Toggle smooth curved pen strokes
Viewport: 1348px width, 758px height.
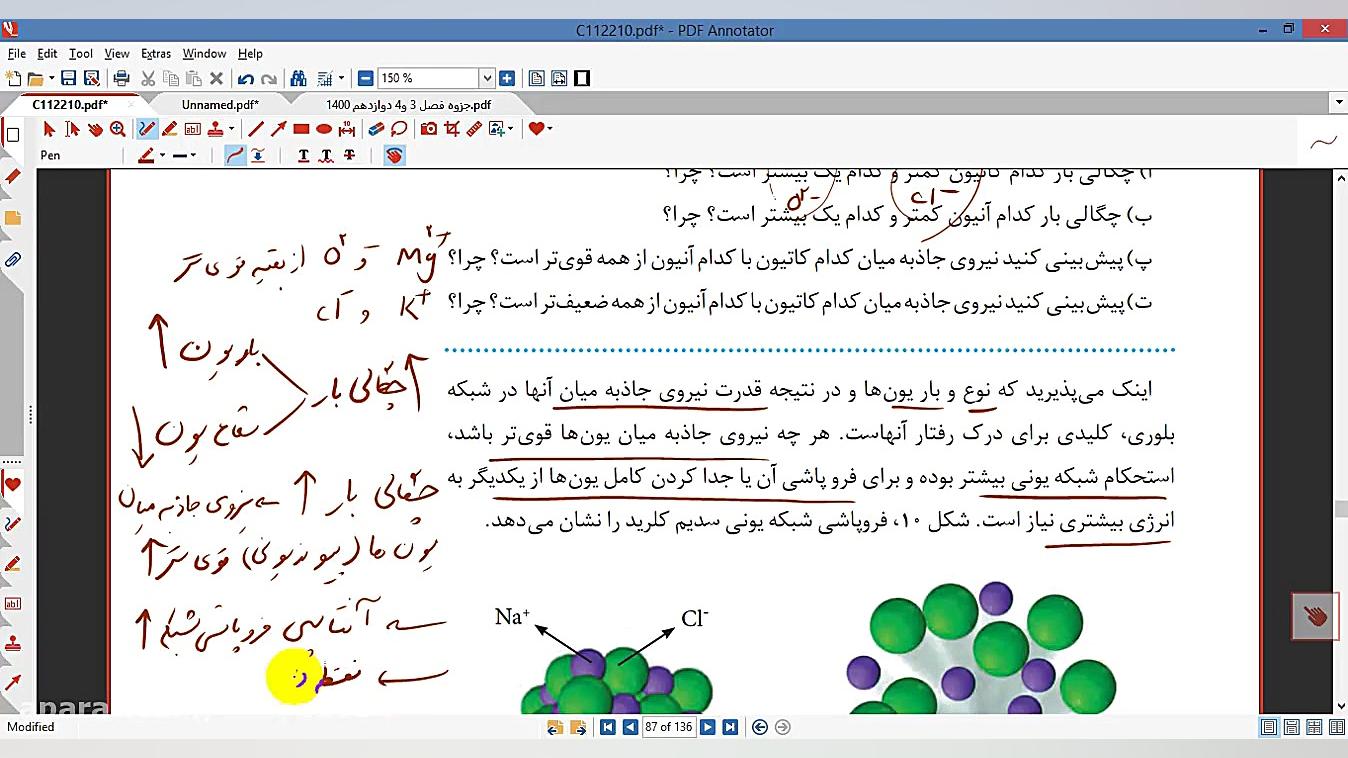click(235, 155)
